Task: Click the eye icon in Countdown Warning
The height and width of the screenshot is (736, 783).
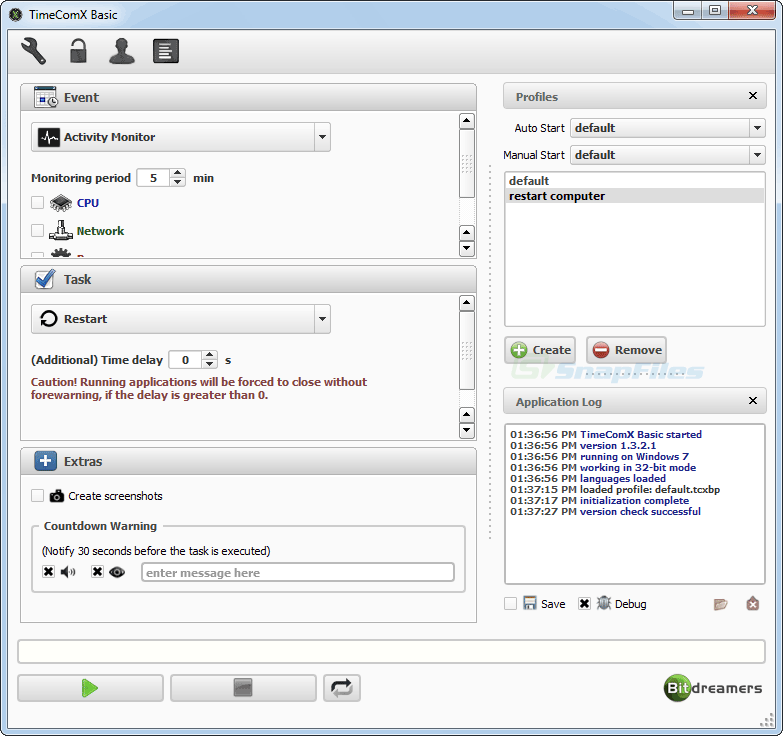Action: click(x=117, y=572)
